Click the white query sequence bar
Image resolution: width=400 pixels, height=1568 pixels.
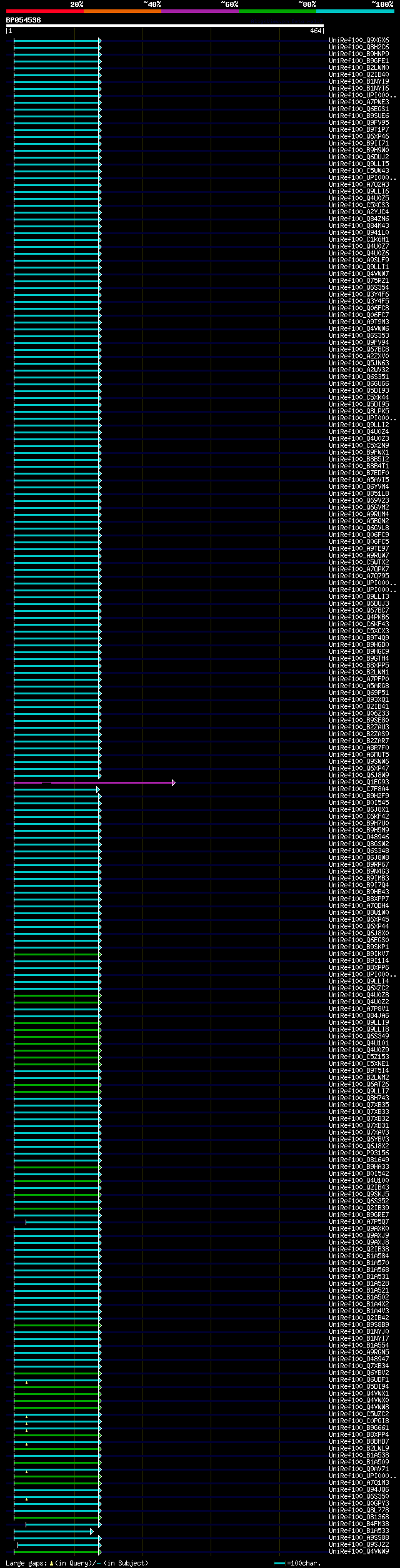click(165, 26)
